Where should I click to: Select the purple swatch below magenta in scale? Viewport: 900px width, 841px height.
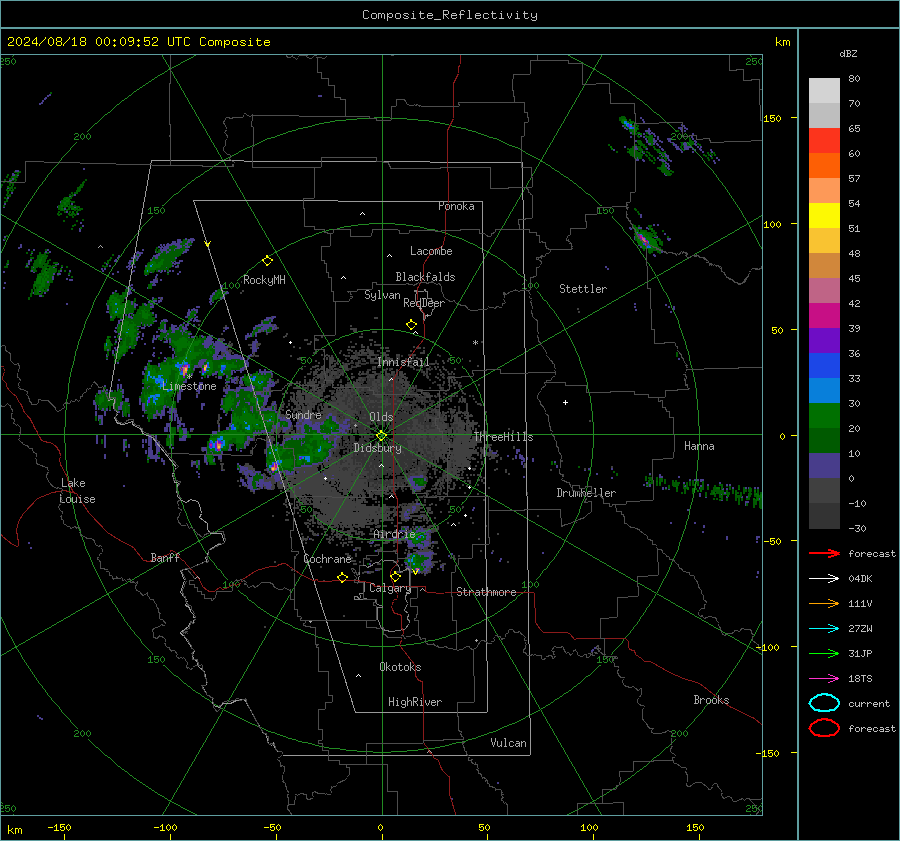coord(824,340)
